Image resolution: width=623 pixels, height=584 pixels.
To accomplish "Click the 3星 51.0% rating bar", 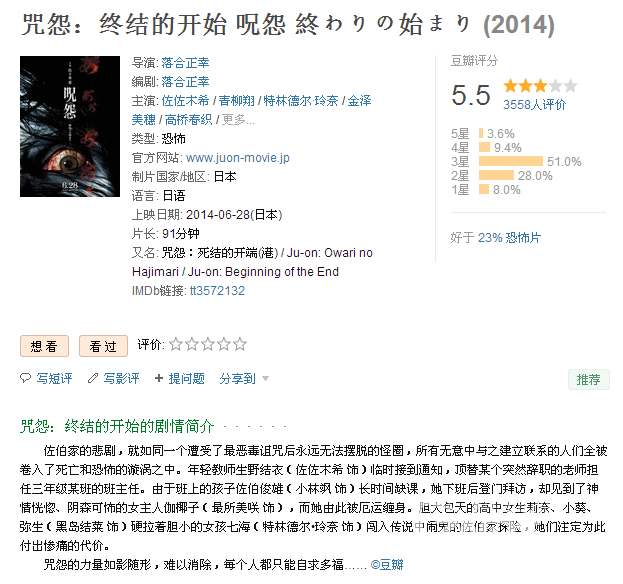I will pos(511,161).
